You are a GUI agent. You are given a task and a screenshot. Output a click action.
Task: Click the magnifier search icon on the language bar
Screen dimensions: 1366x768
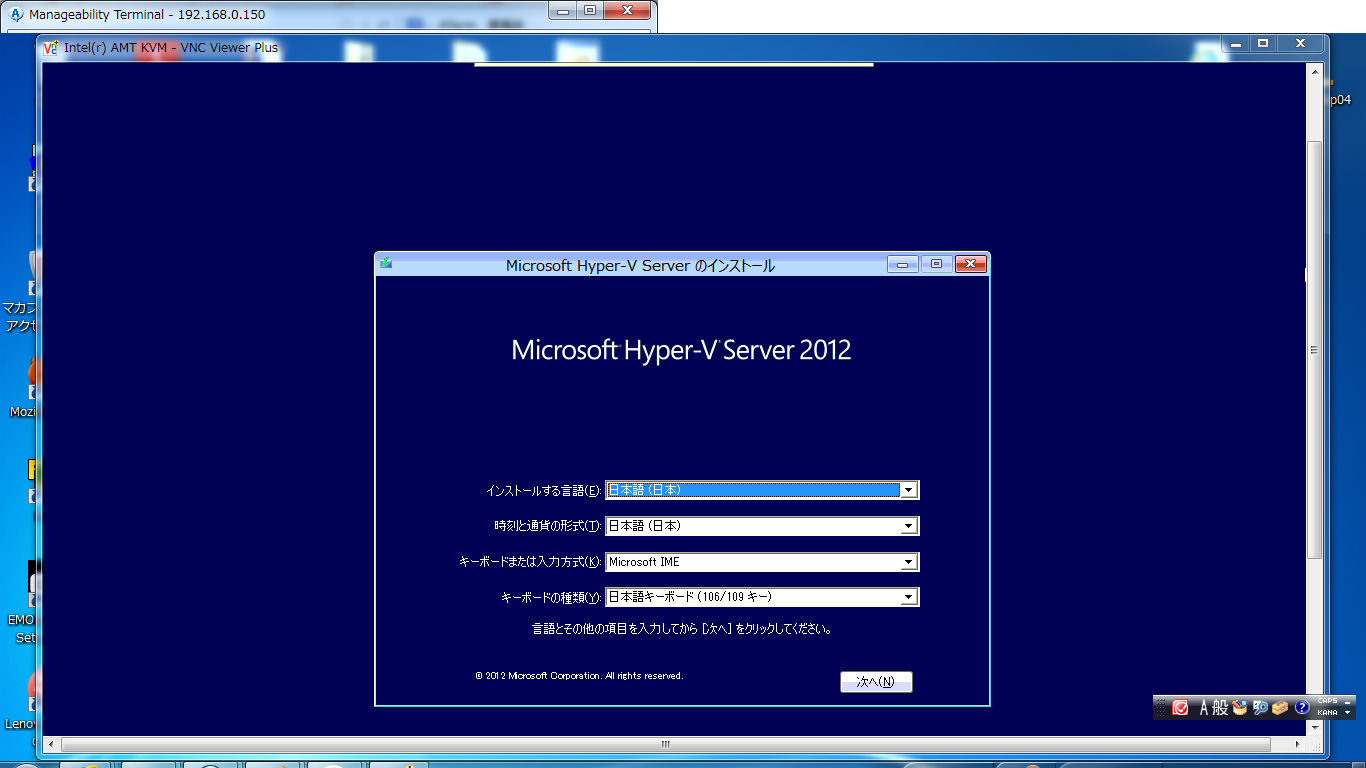[1260, 707]
